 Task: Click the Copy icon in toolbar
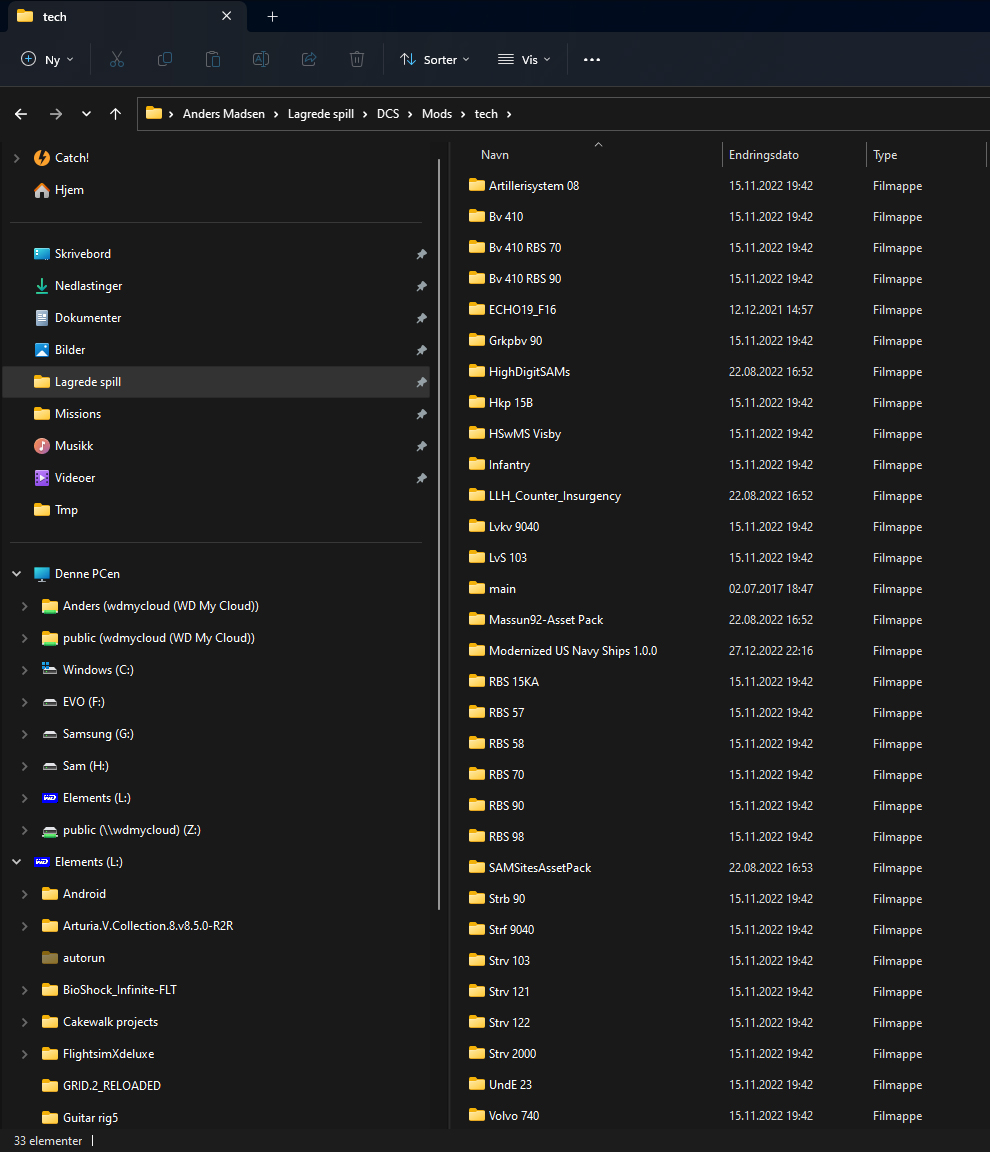[x=165, y=60]
